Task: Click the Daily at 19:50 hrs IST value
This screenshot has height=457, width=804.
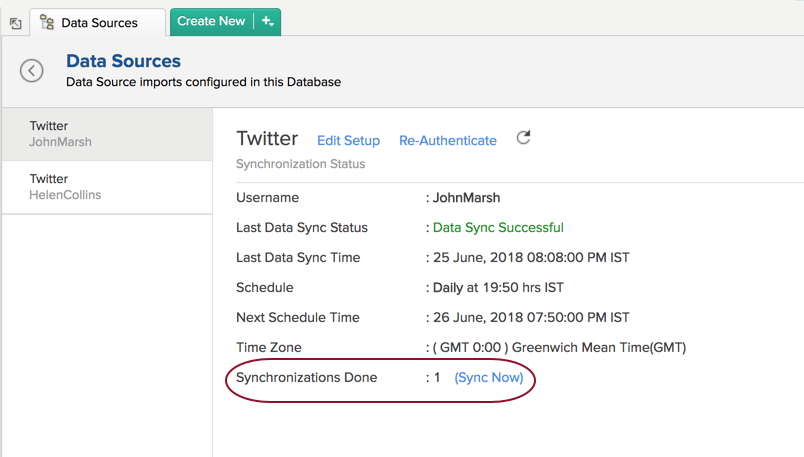Action: (498, 288)
